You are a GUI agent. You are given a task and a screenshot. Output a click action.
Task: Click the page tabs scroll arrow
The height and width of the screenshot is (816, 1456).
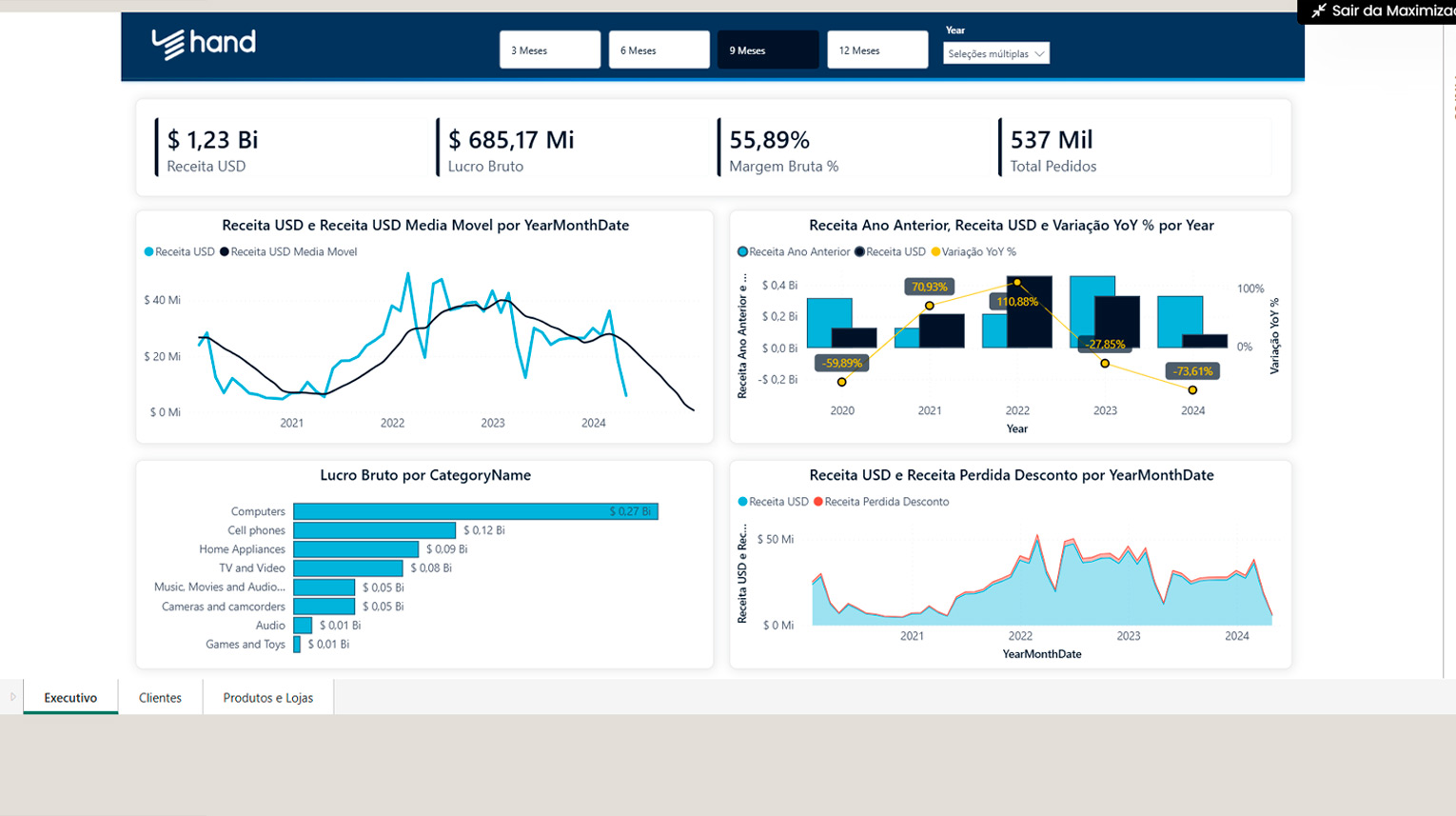point(12,697)
